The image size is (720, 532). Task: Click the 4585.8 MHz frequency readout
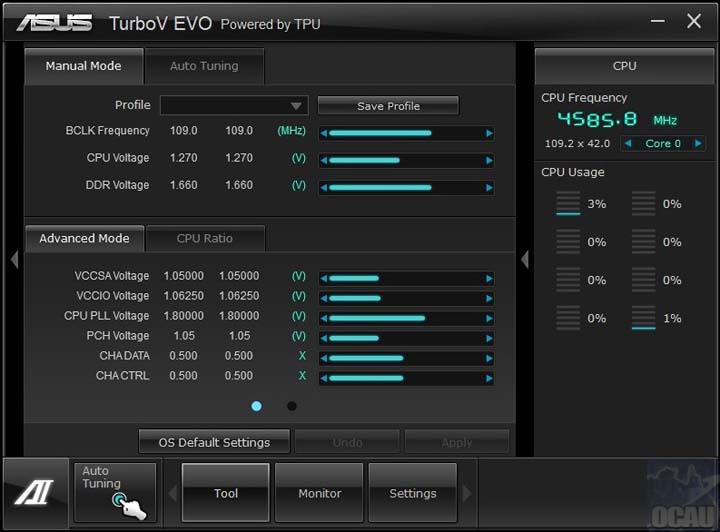pyautogui.click(x=617, y=120)
